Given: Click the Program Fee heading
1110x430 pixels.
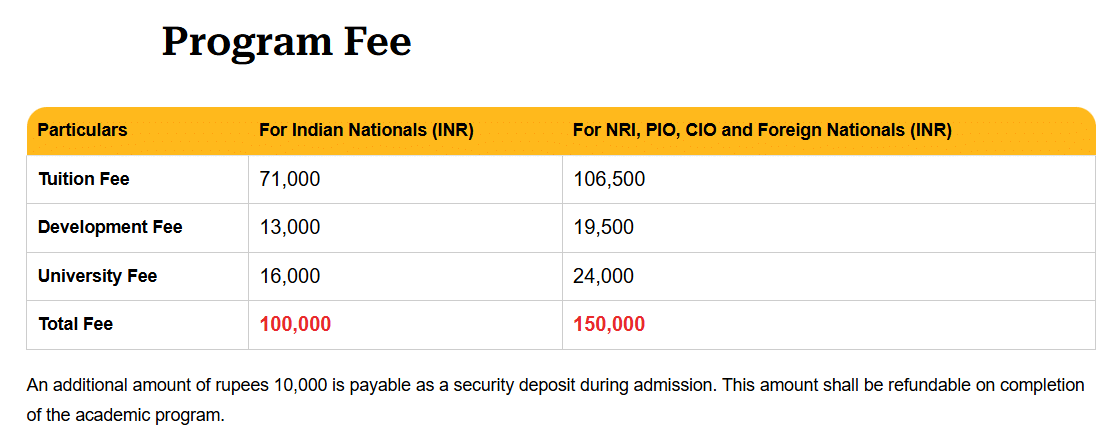Looking at the screenshot, I should [286, 42].
